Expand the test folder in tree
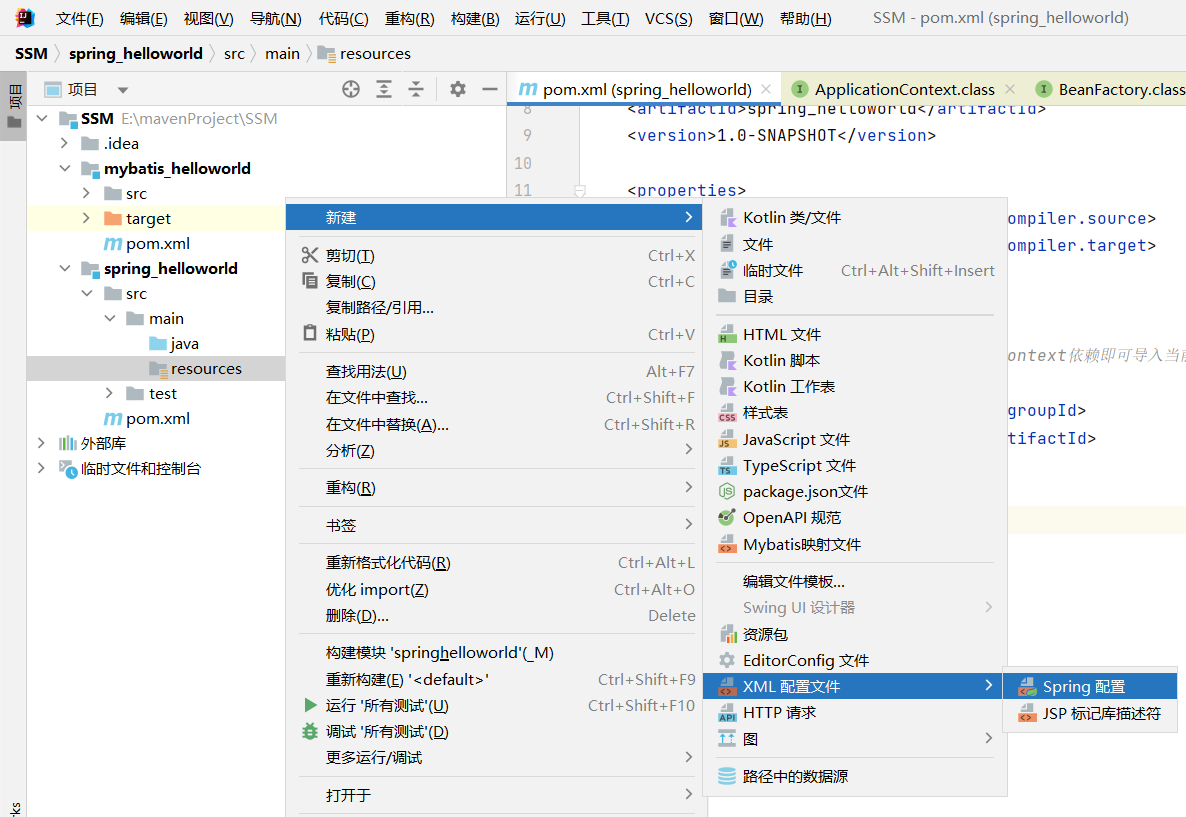This screenshot has width=1186, height=817. click(x=110, y=394)
